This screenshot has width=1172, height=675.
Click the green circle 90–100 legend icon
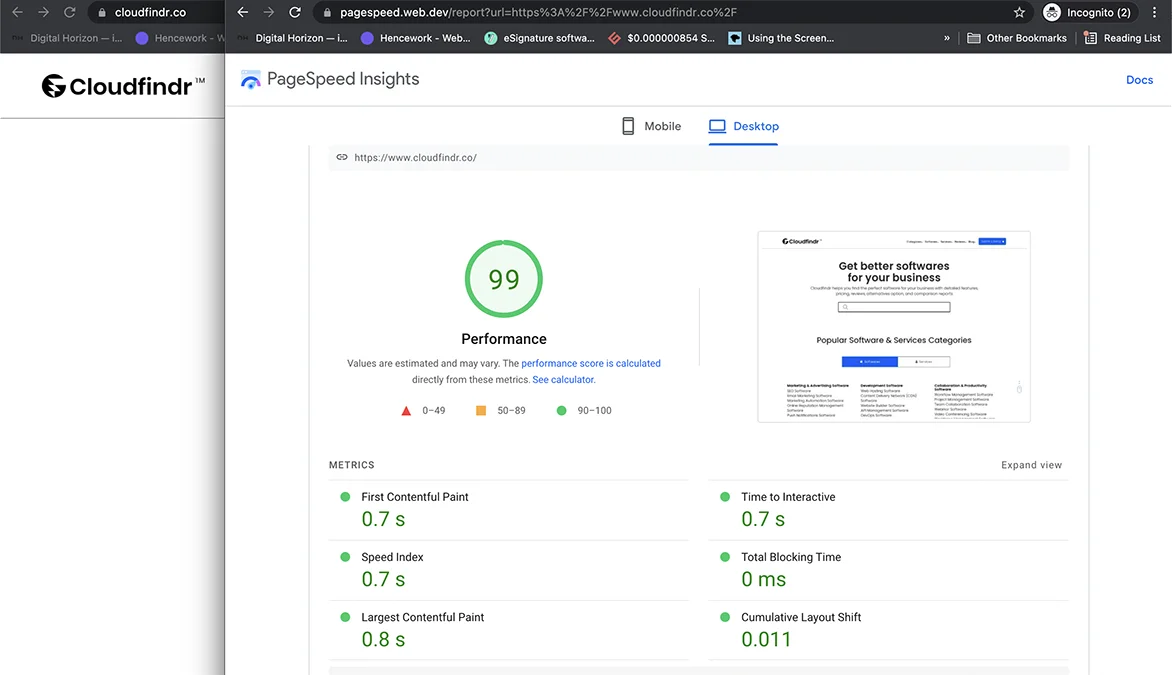(x=561, y=410)
